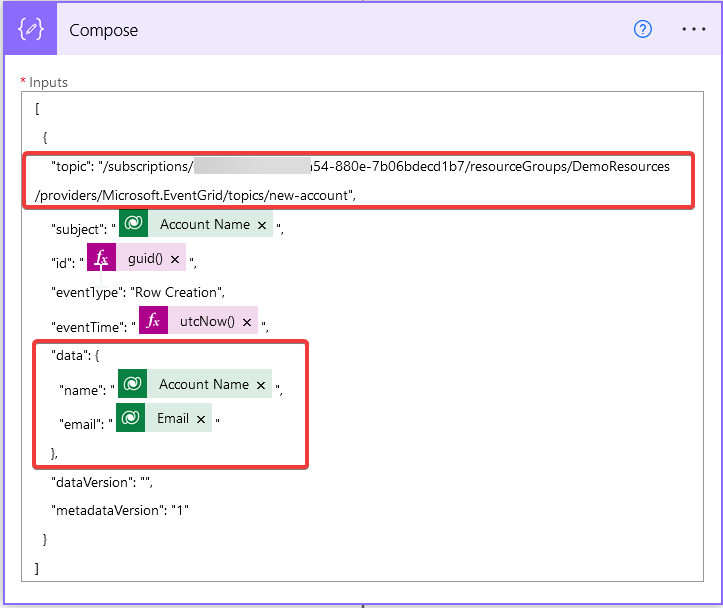Click the Compose action icon

pyautogui.click(x=30, y=29)
